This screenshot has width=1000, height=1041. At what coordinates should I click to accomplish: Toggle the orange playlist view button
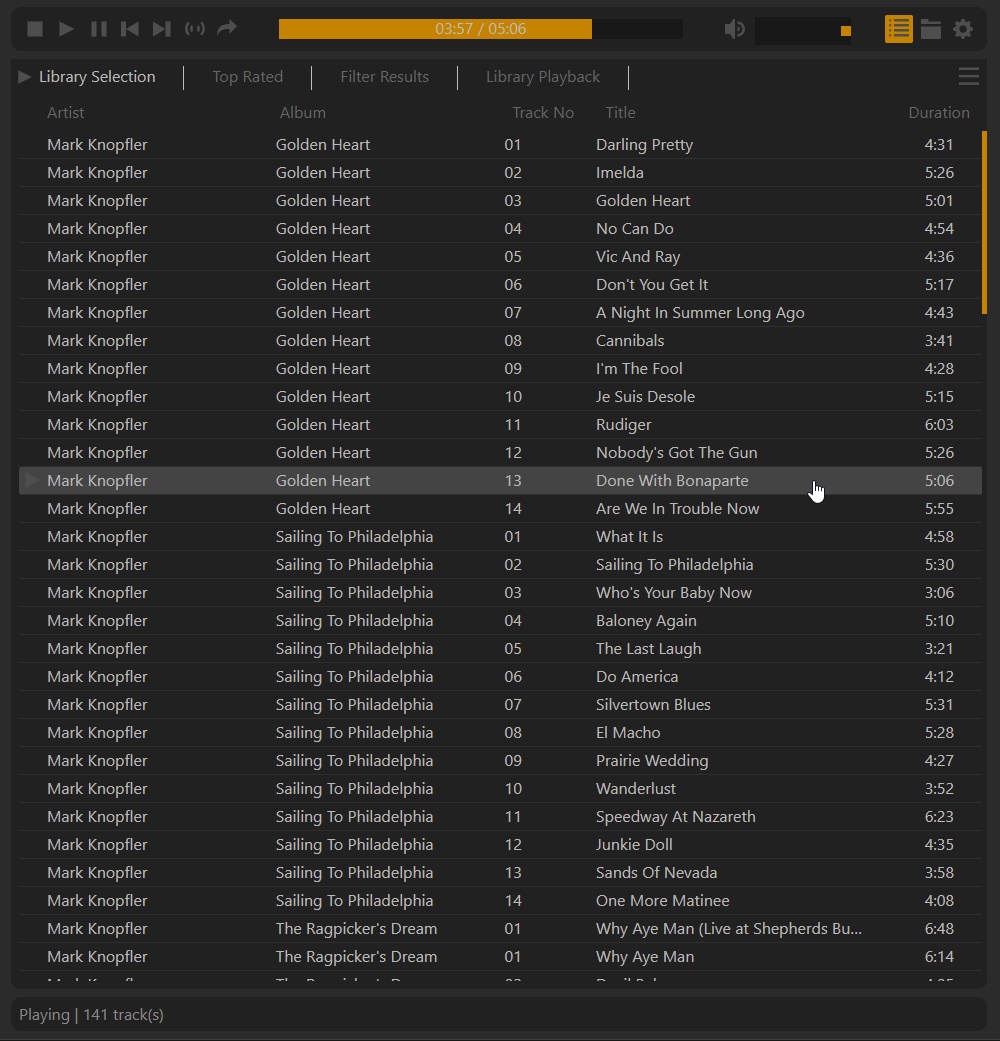(x=898, y=29)
